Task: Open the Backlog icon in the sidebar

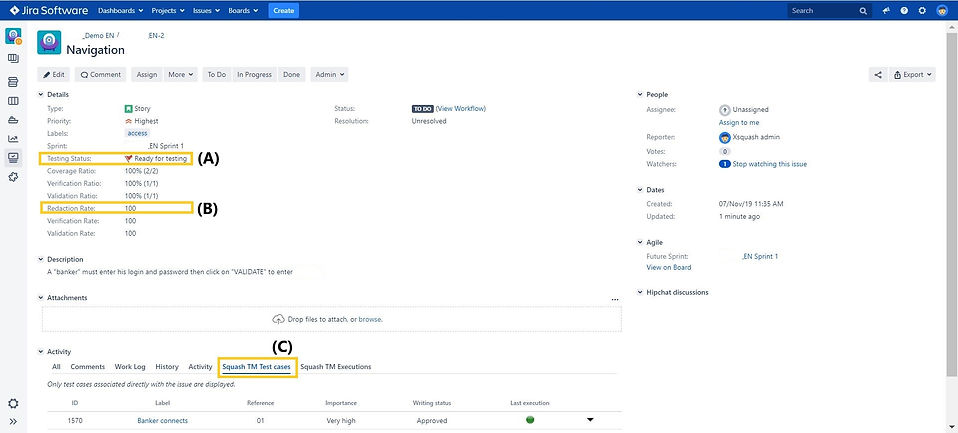Action: tap(13, 59)
